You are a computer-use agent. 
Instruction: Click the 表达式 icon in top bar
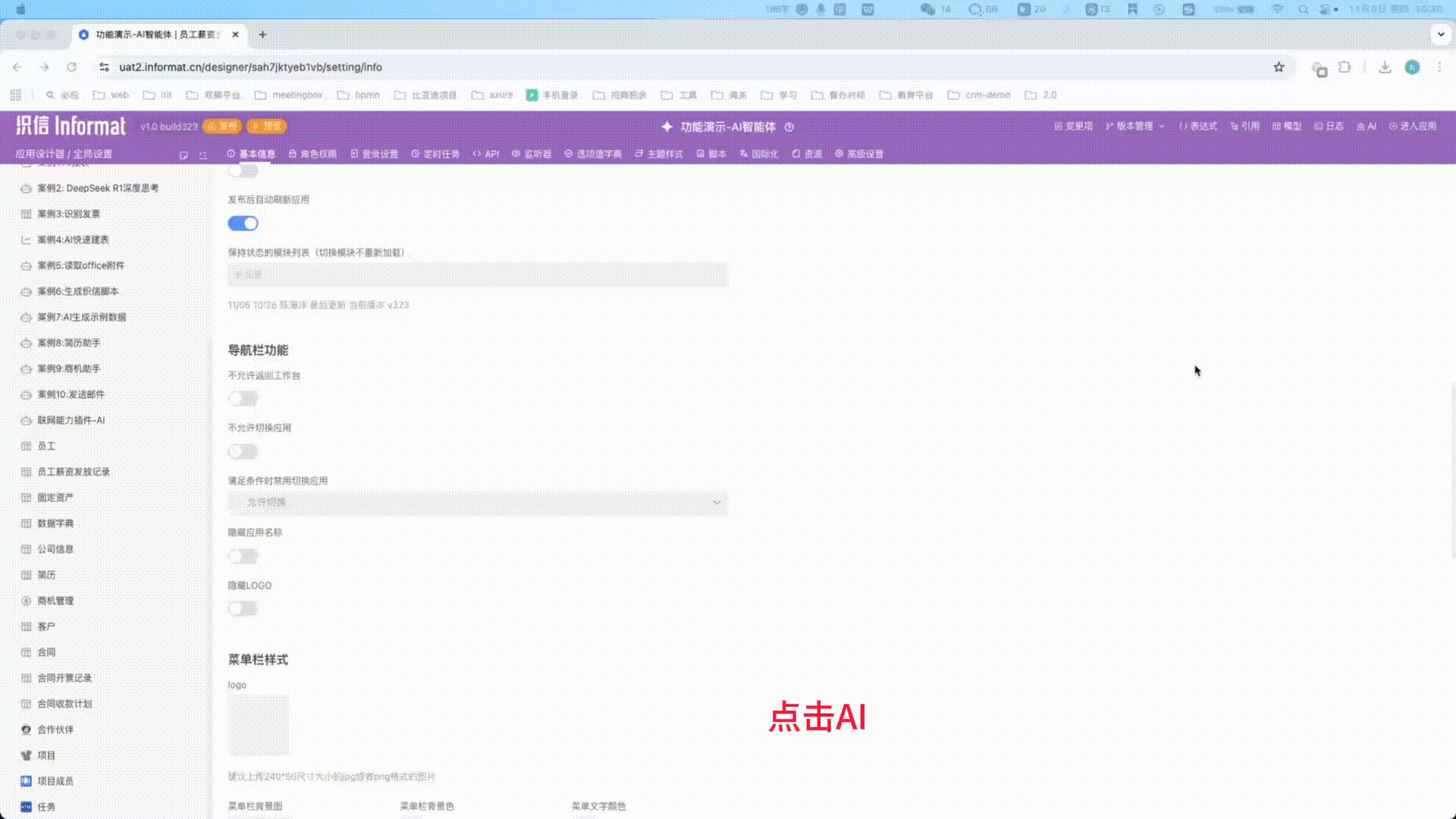[x=1197, y=127]
